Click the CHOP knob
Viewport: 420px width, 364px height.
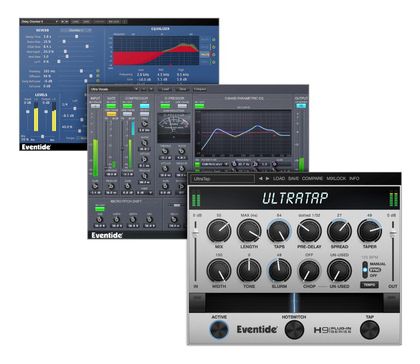(309, 270)
